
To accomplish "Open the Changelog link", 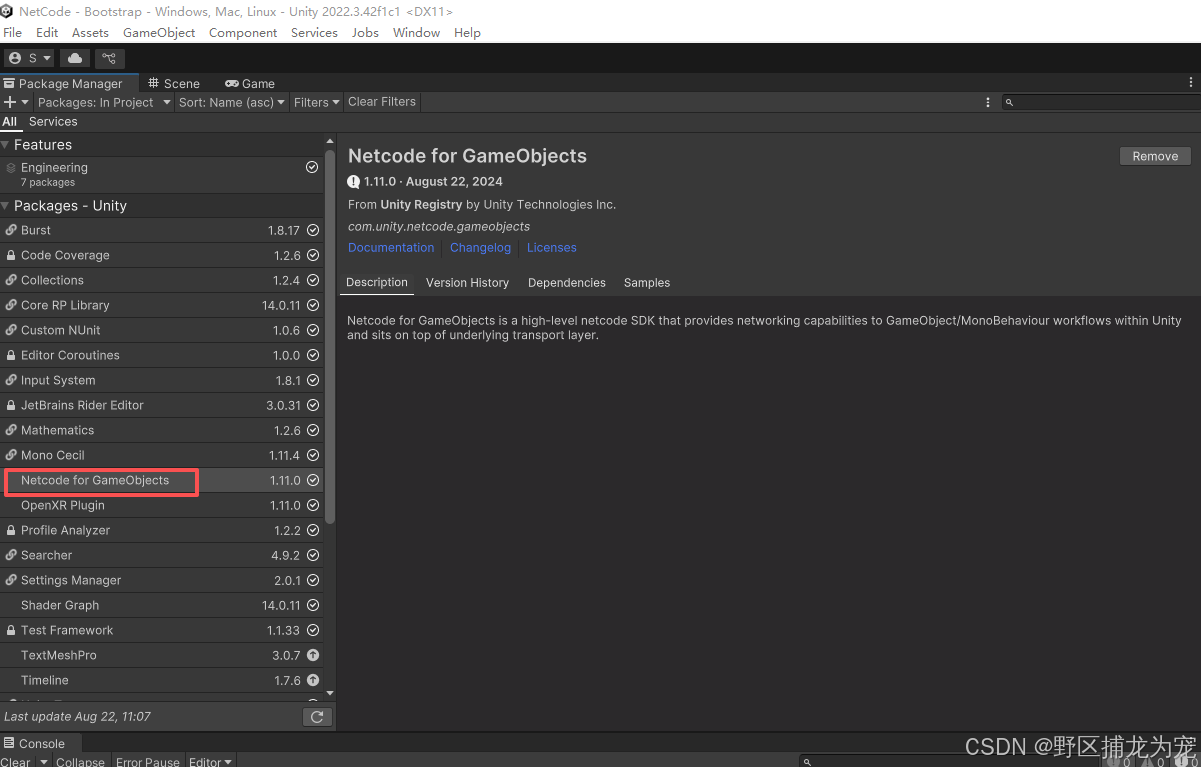I will pyautogui.click(x=480, y=248).
